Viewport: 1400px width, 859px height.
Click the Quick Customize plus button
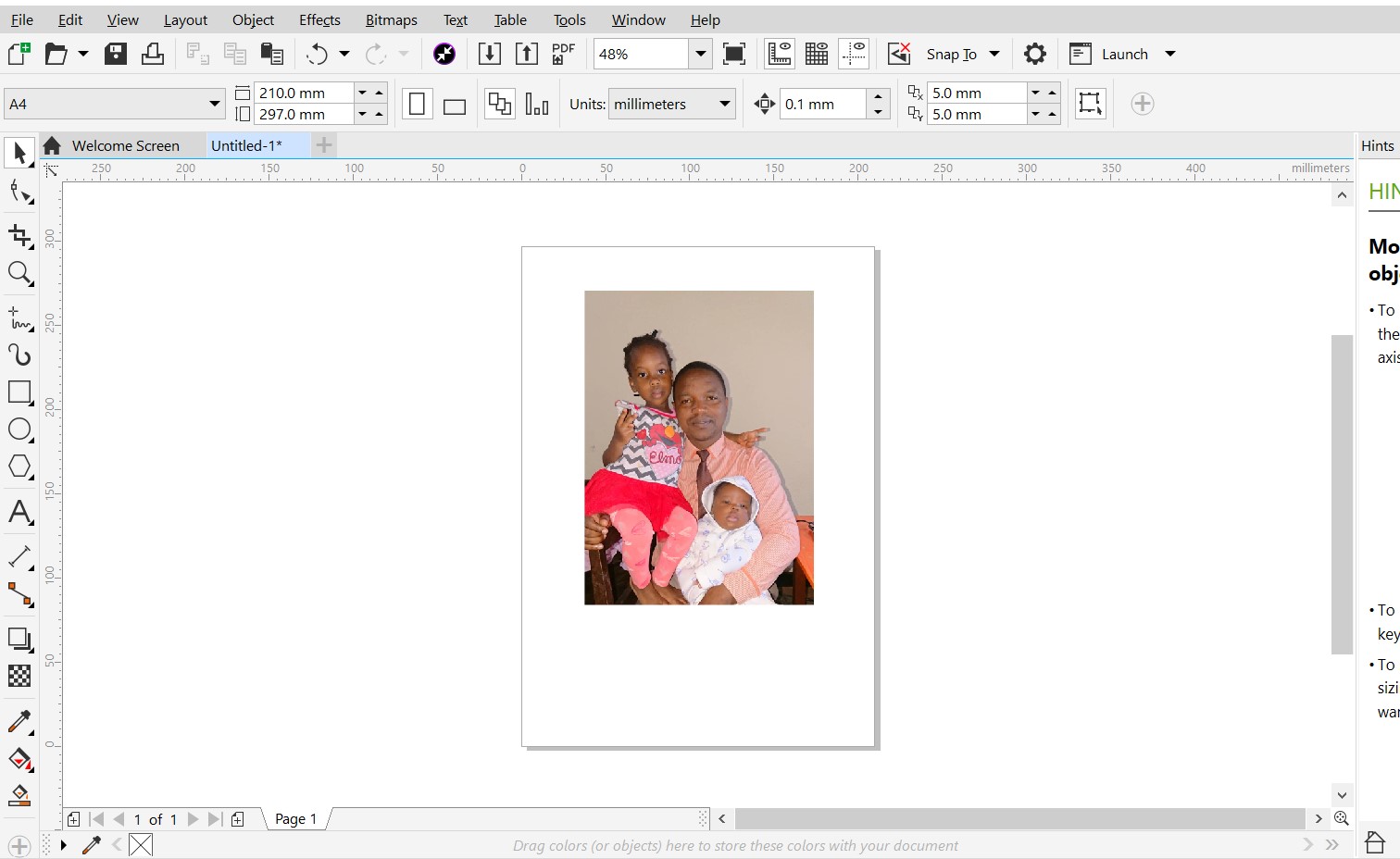click(x=1143, y=104)
